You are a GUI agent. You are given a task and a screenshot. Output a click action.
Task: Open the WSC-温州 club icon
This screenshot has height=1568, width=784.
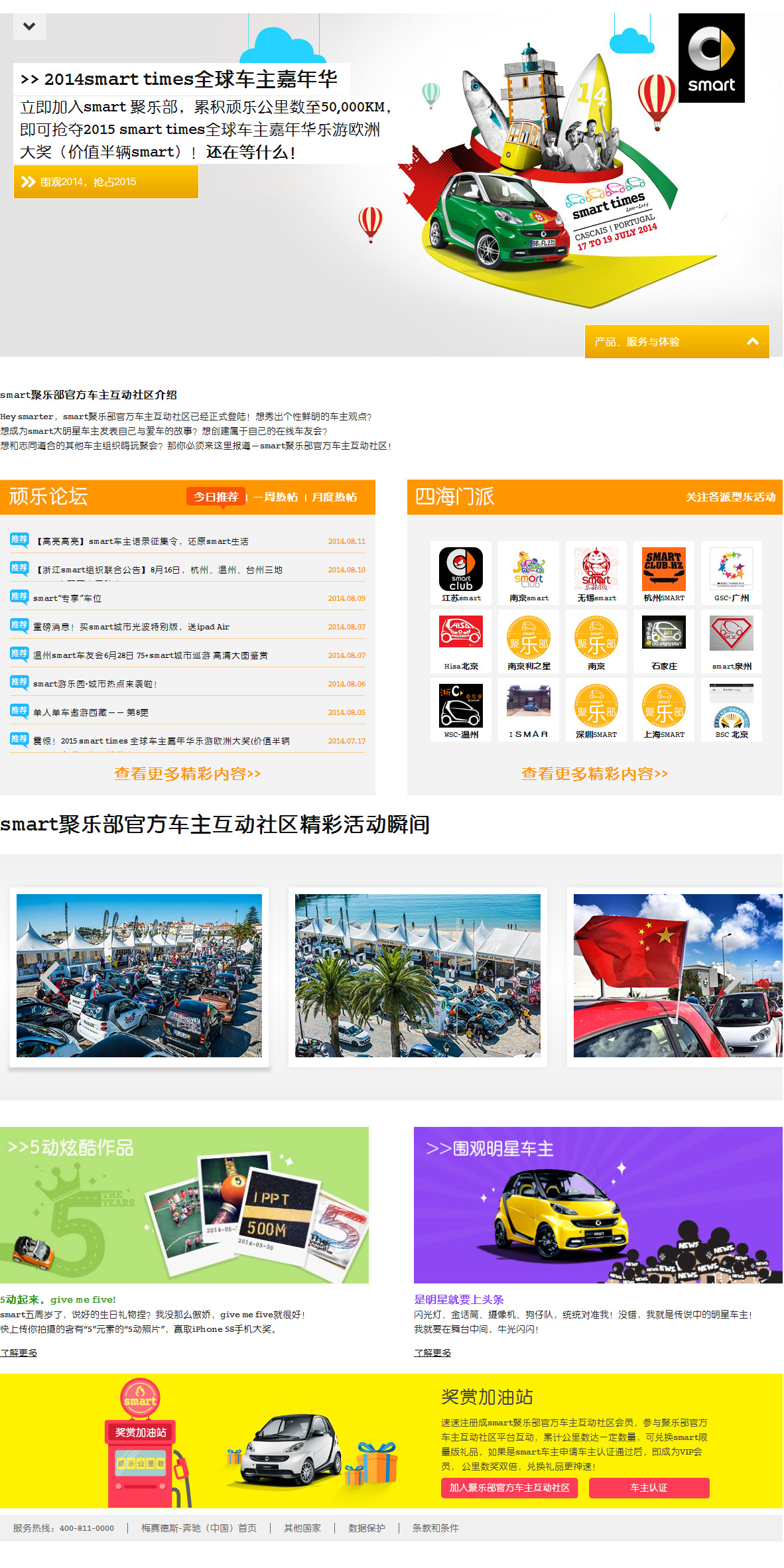pos(461,706)
